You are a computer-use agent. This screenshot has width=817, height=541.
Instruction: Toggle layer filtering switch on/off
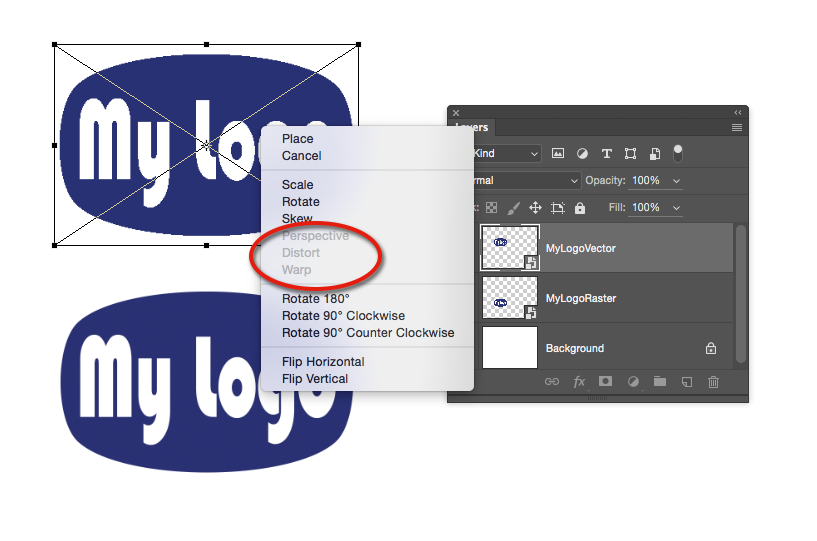point(678,153)
